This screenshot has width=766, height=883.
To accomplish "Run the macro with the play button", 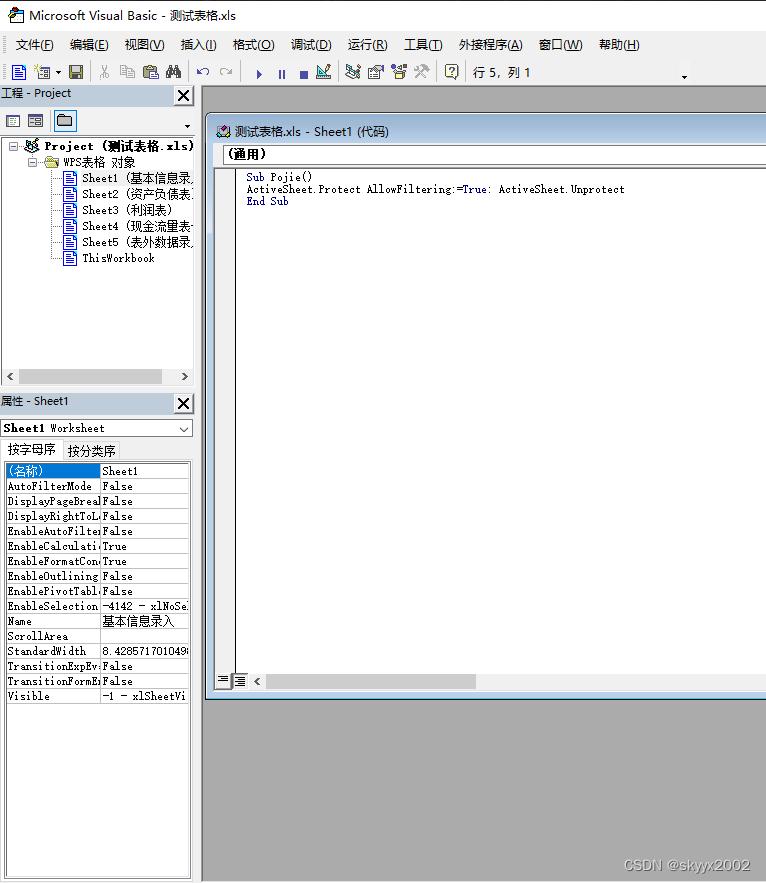I will click(x=259, y=73).
